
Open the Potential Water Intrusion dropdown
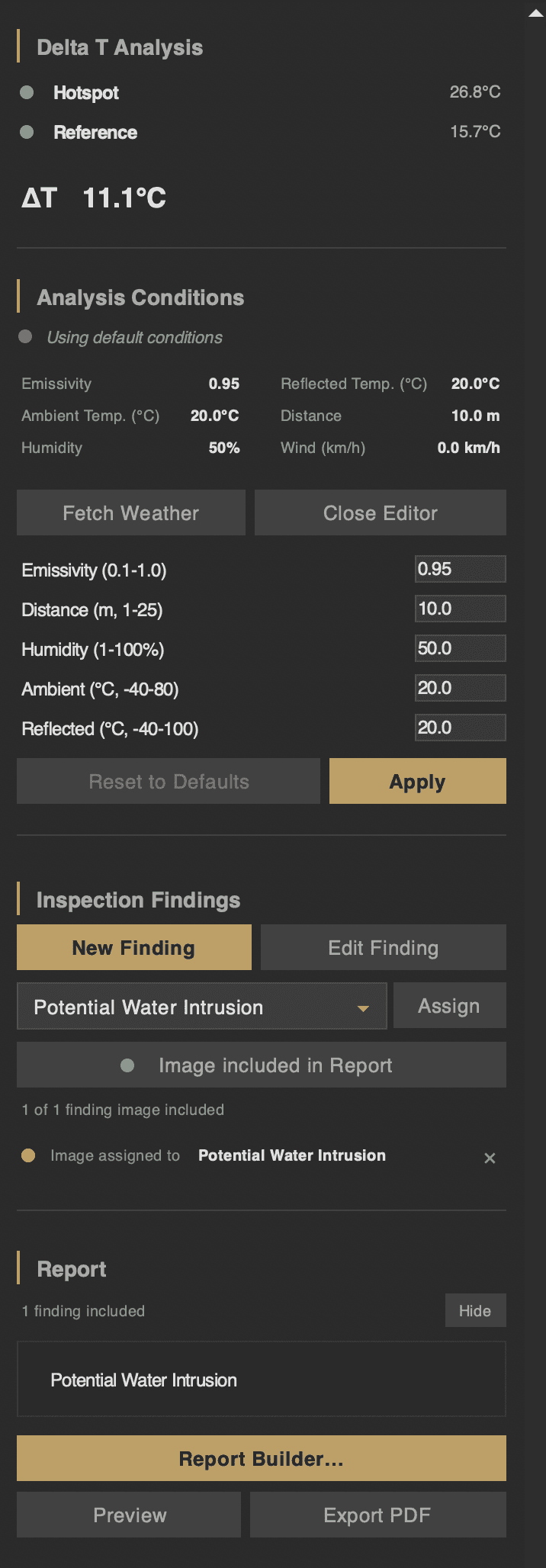tap(202, 1007)
